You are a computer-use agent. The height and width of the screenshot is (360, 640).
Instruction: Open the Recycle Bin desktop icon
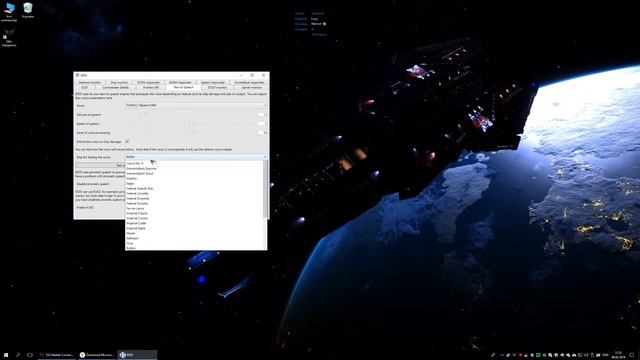pyautogui.click(x=28, y=10)
